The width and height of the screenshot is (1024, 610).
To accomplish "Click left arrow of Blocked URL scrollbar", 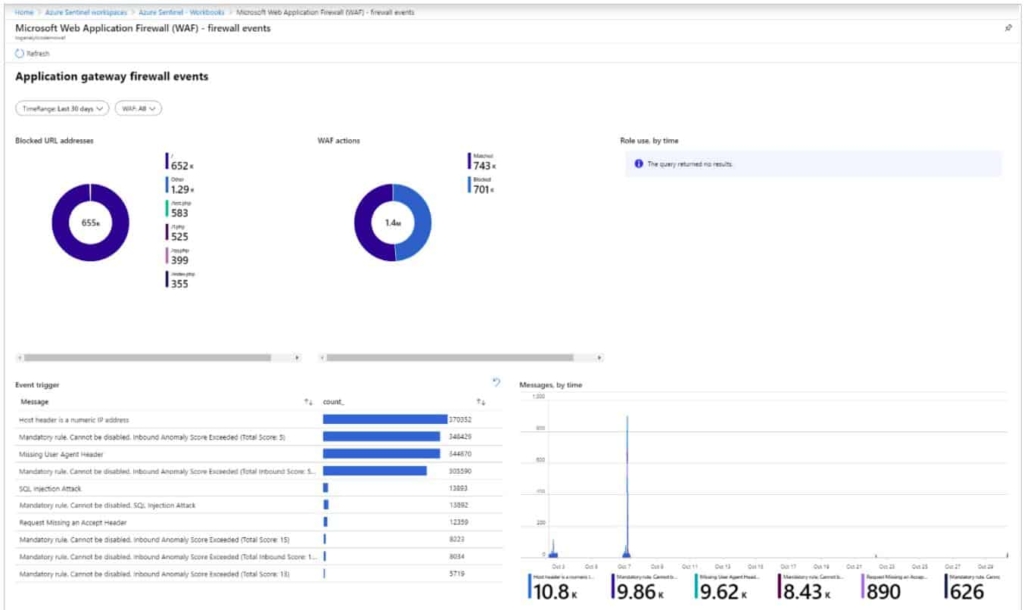I will [20, 357].
